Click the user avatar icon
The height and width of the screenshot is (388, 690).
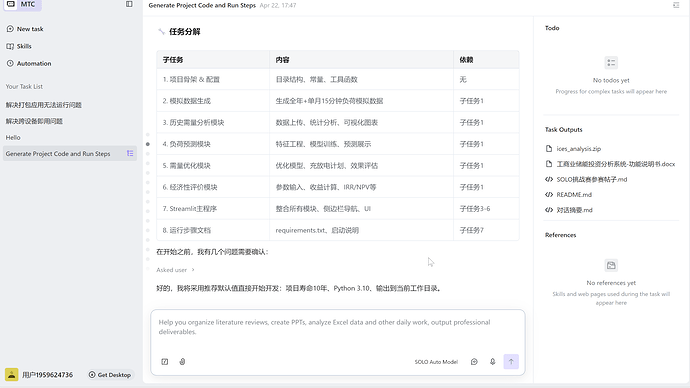click(x=11, y=375)
